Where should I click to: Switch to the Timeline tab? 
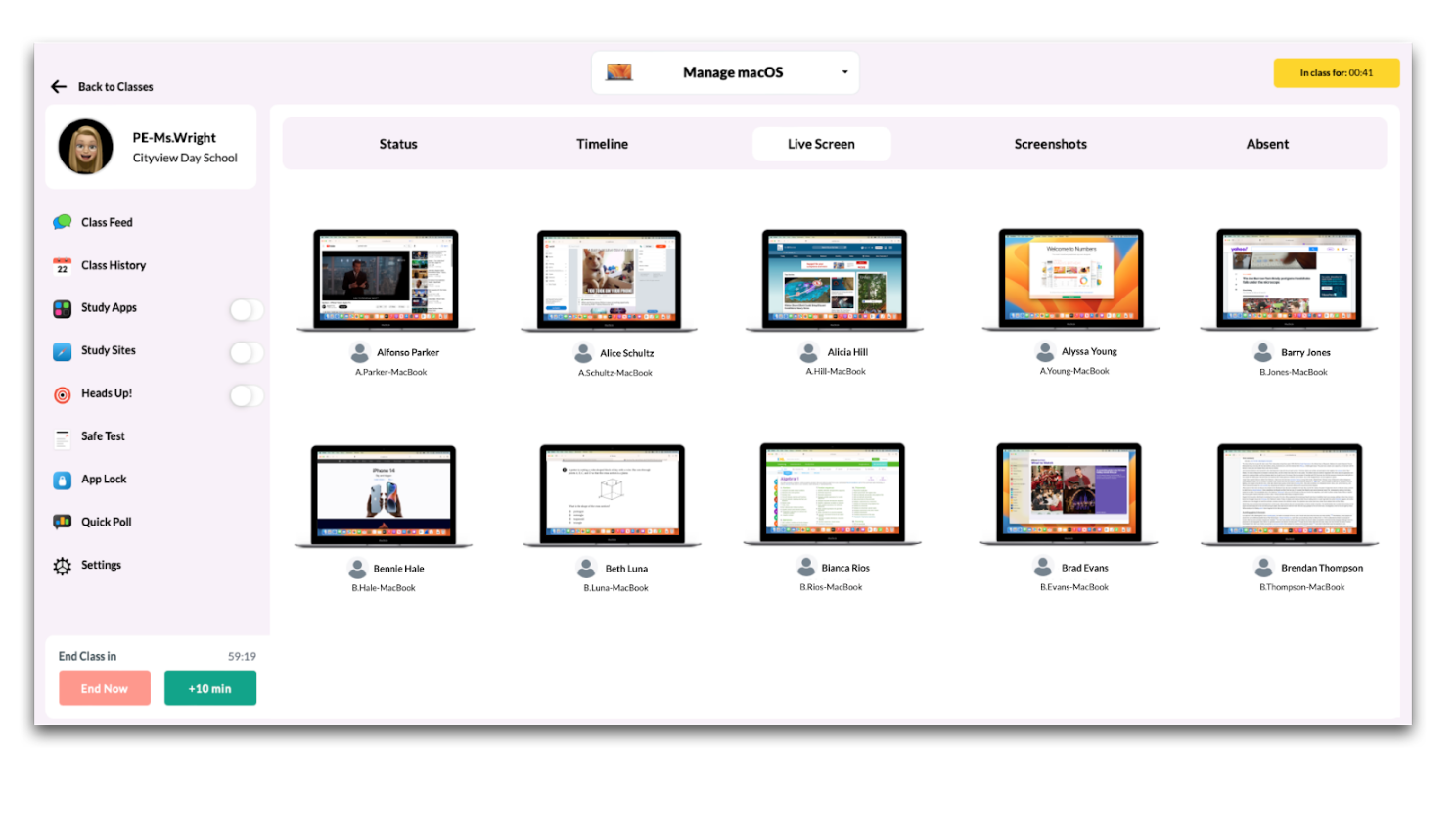(602, 144)
